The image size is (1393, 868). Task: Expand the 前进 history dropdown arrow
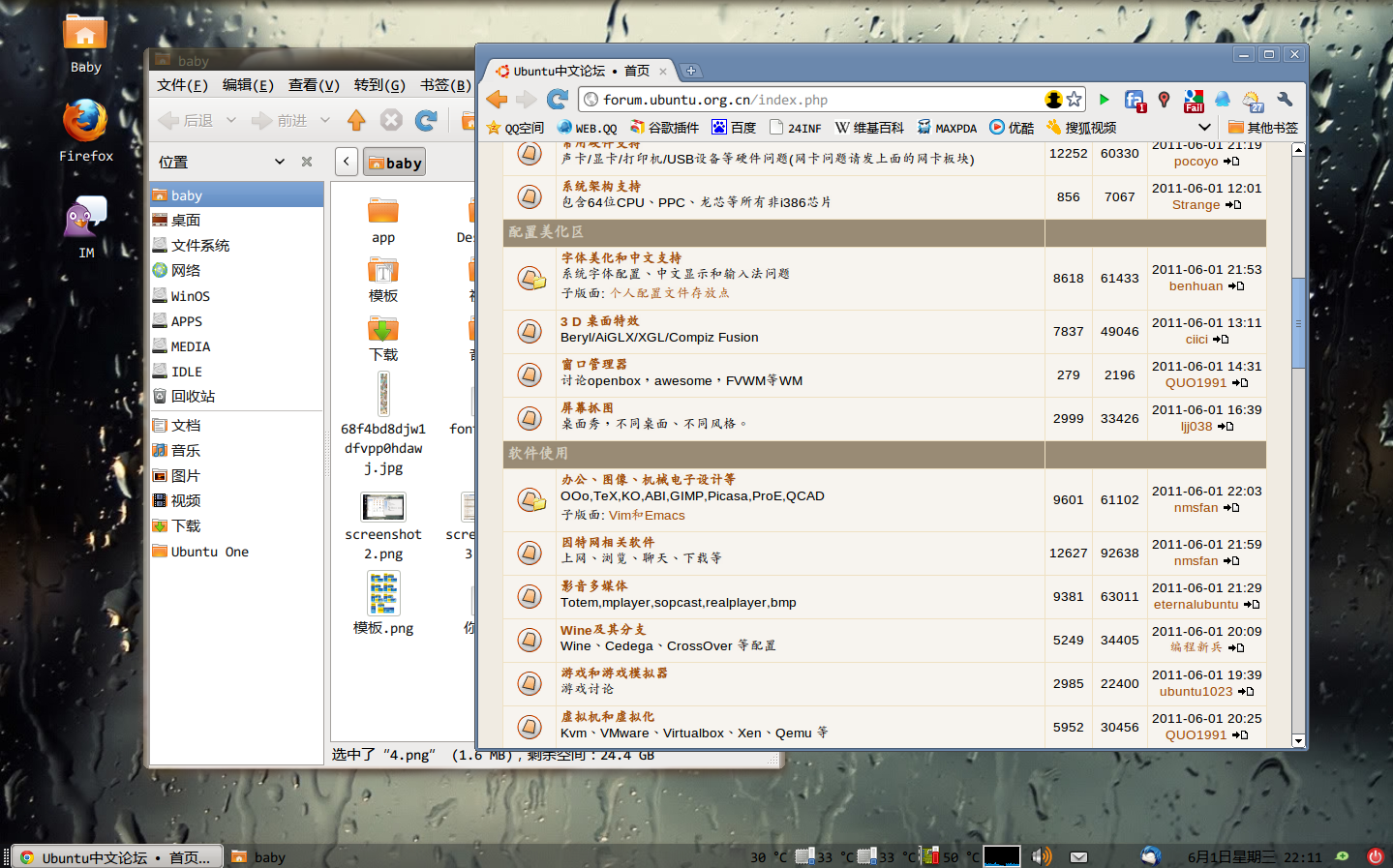tap(325, 120)
